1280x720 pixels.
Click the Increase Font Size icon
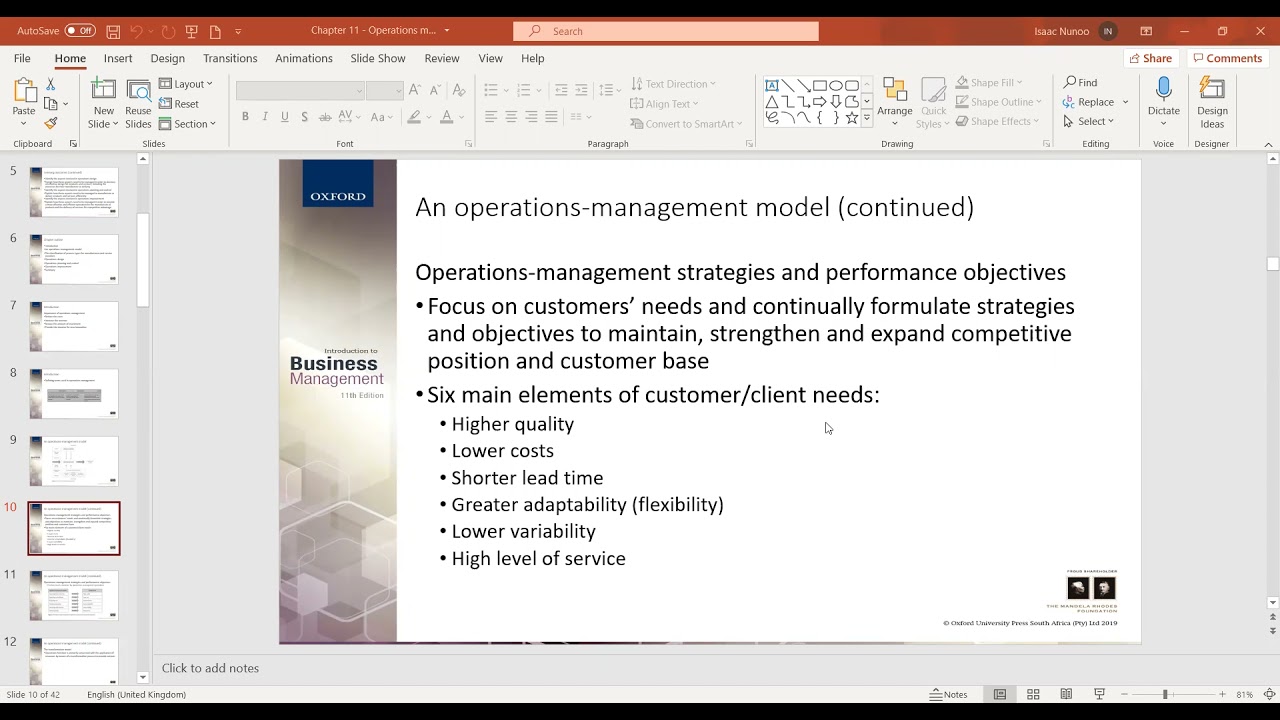click(415, 90)
